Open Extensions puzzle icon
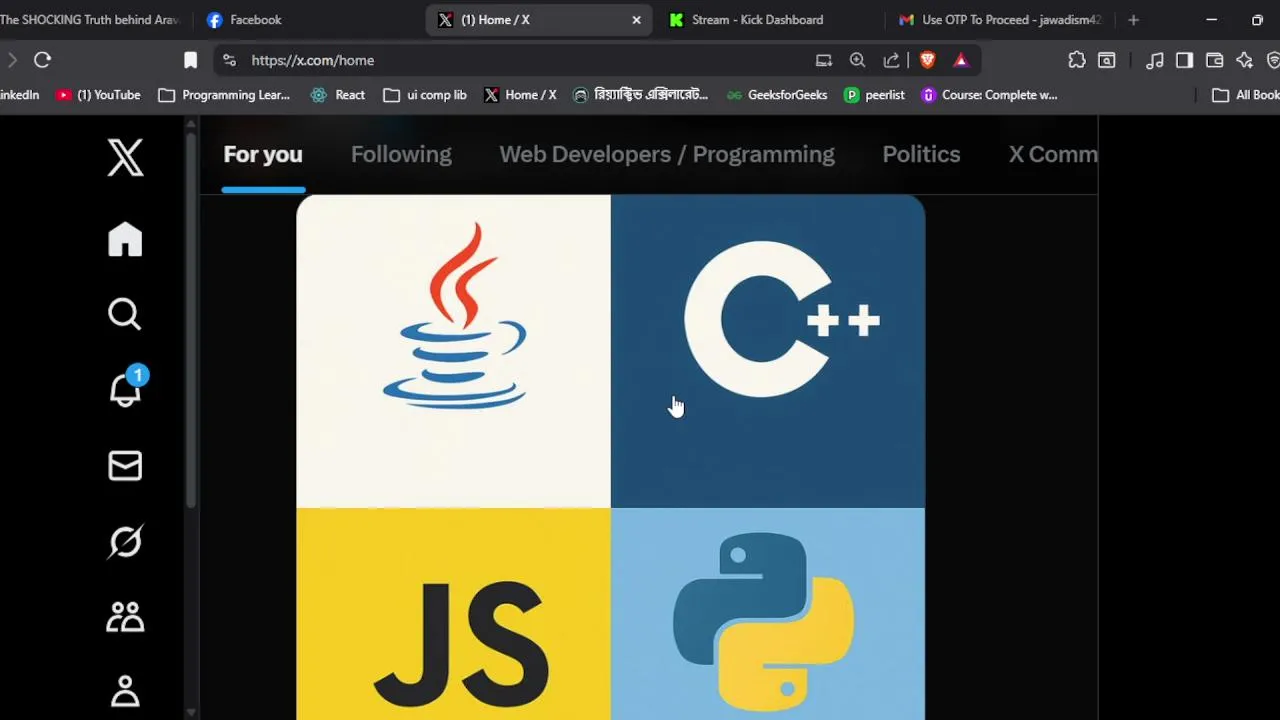The height and width of the screenshot is (720, 1280). pos(1077,60)
